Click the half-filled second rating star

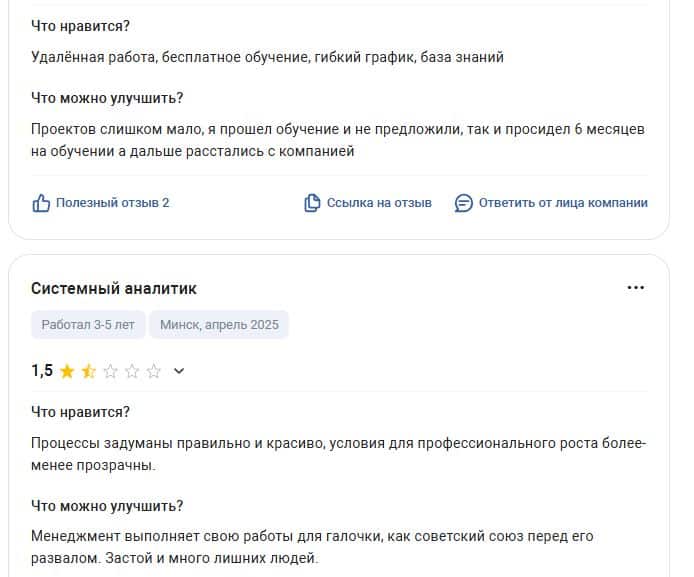[89, 371]
